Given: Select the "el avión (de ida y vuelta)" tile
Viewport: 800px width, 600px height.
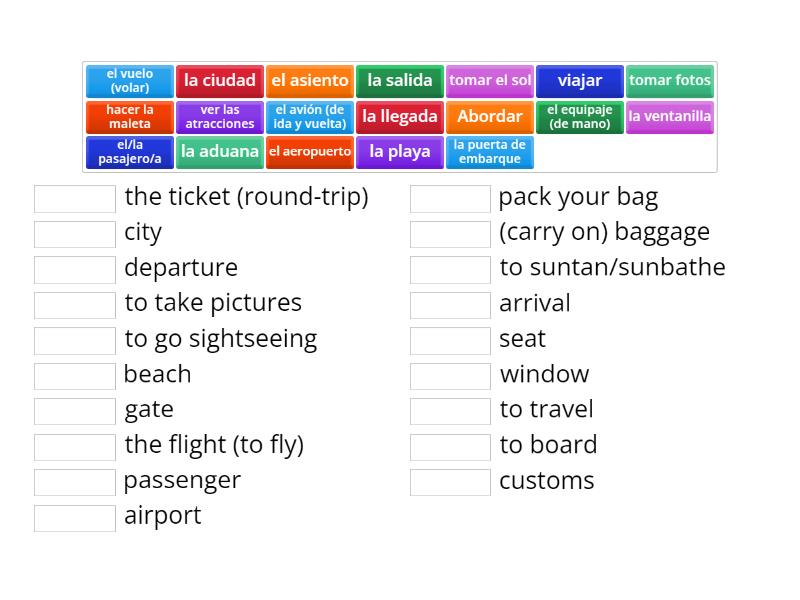Looking at the screenshot, I should point(310,117).
